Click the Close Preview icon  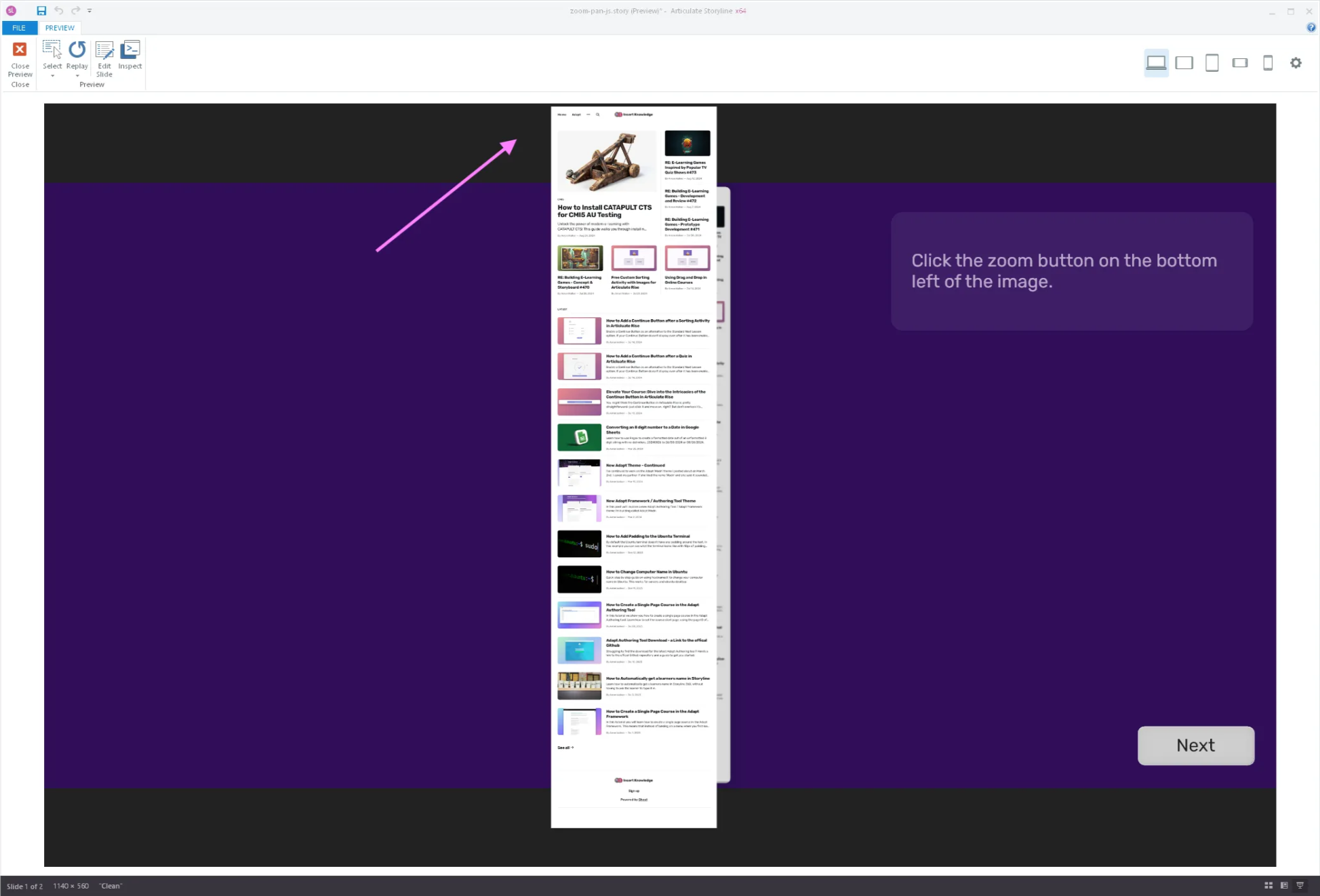pos(20,49)
